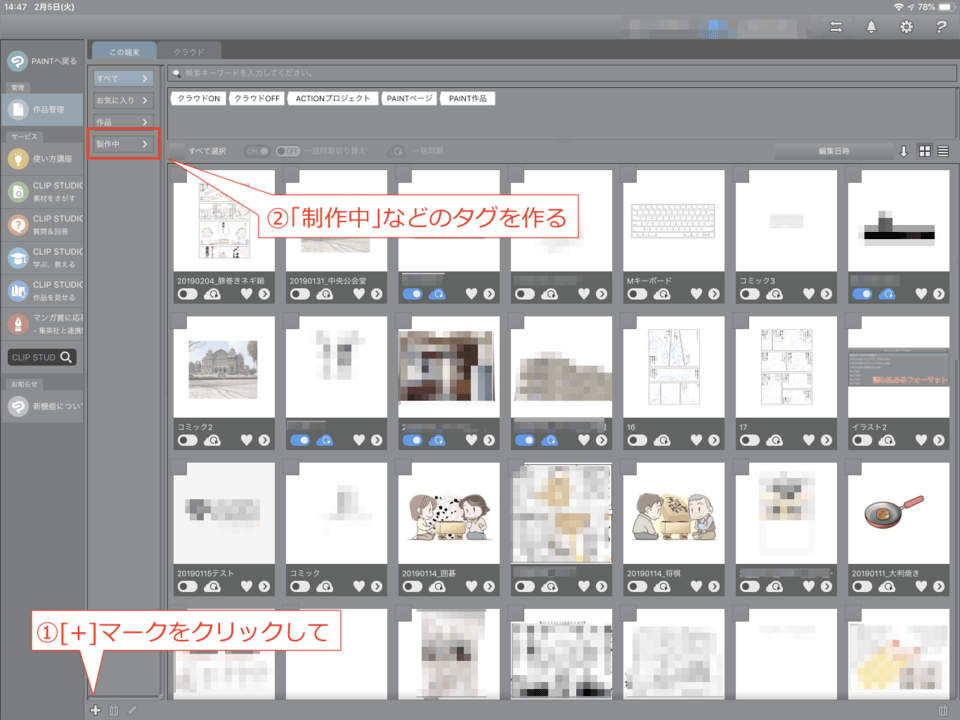Toggle cloud sync switch for 20190204_豚巻きネギ鍋
960x720 pixels.
coord(187,295)
